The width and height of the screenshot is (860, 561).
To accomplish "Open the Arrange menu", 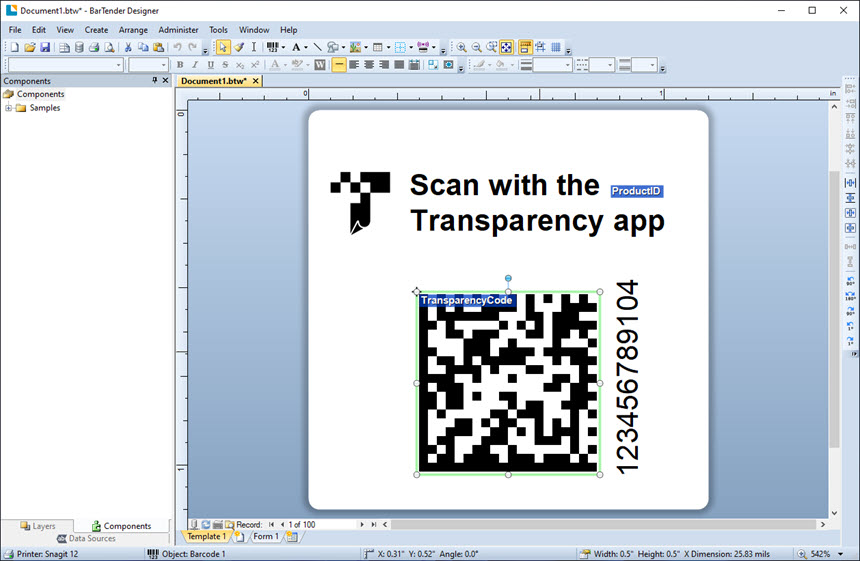I will (x=133, y=30).
